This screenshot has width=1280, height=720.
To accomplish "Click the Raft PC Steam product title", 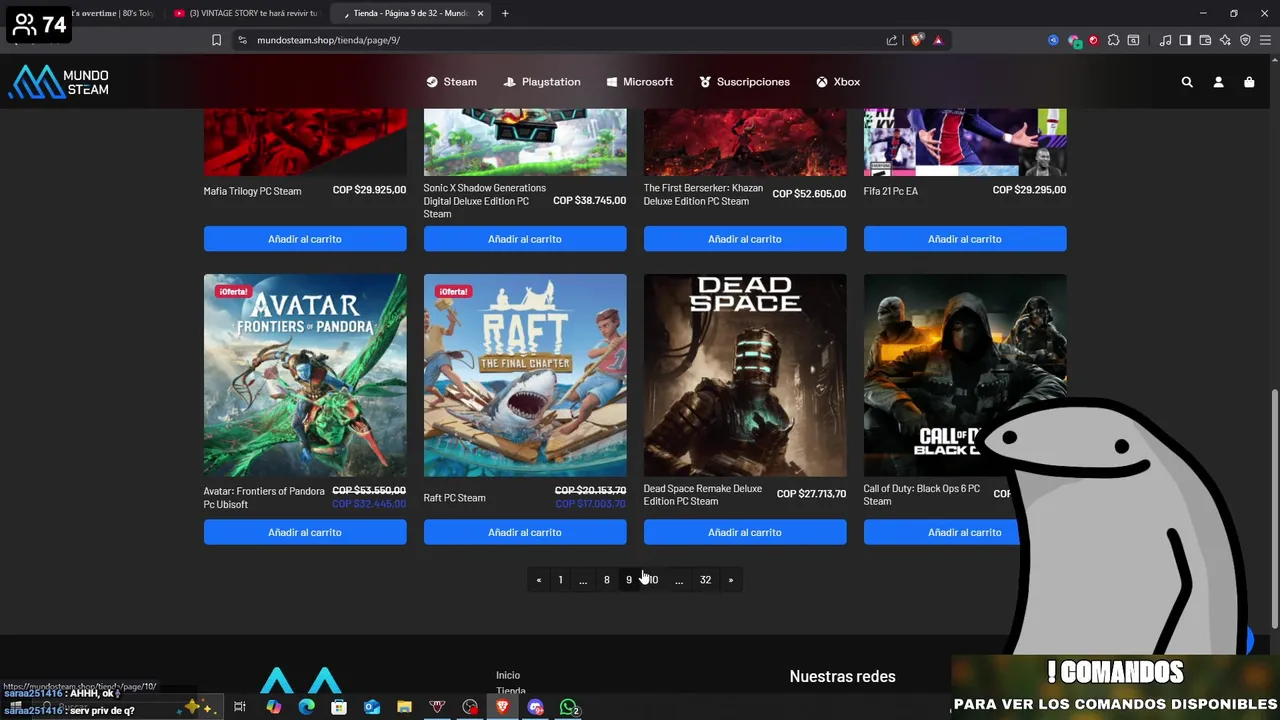I will 454,498.
